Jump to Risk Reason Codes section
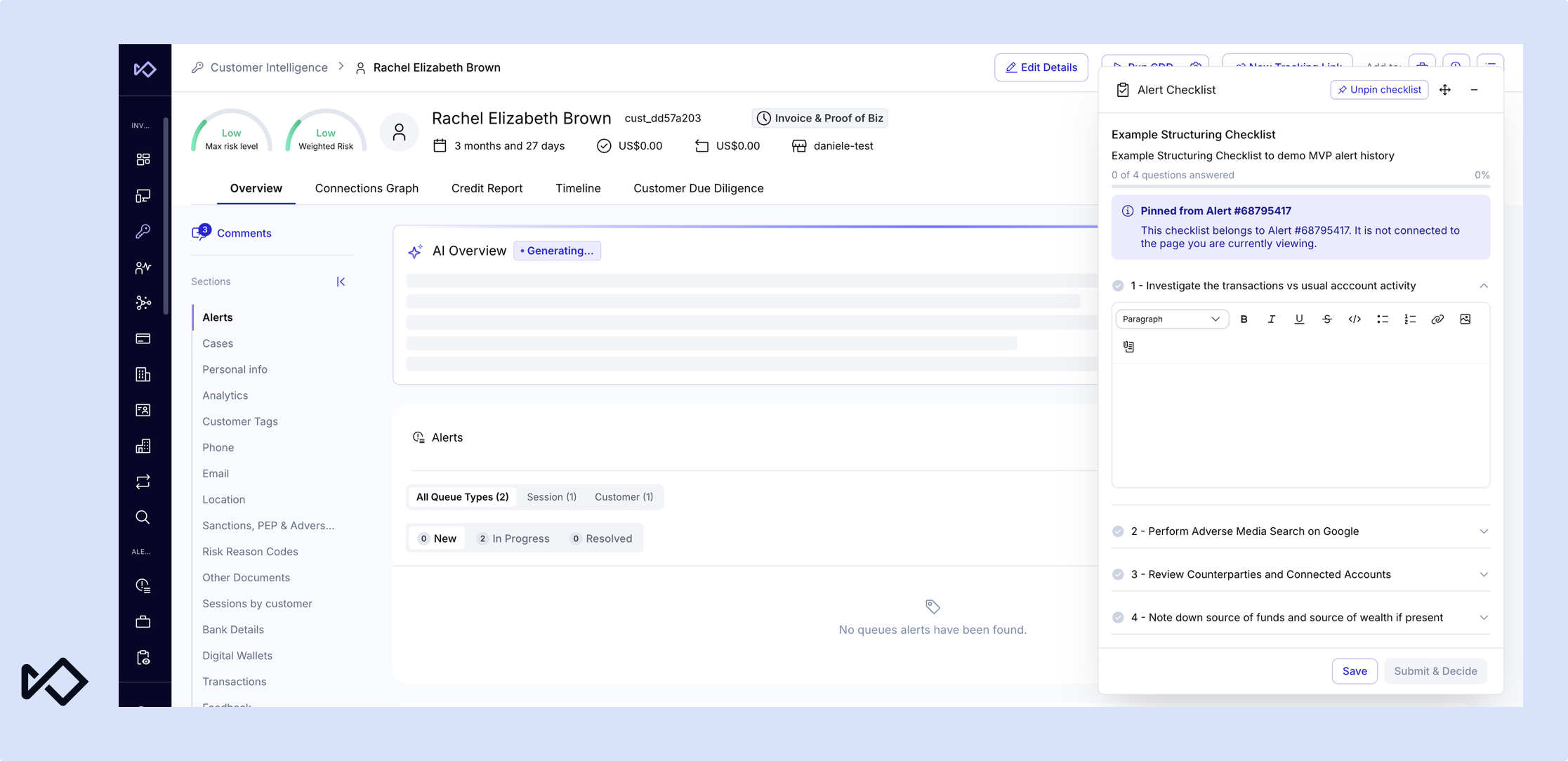The height and width of the screenshot is (761, 1568). (250, 552)
